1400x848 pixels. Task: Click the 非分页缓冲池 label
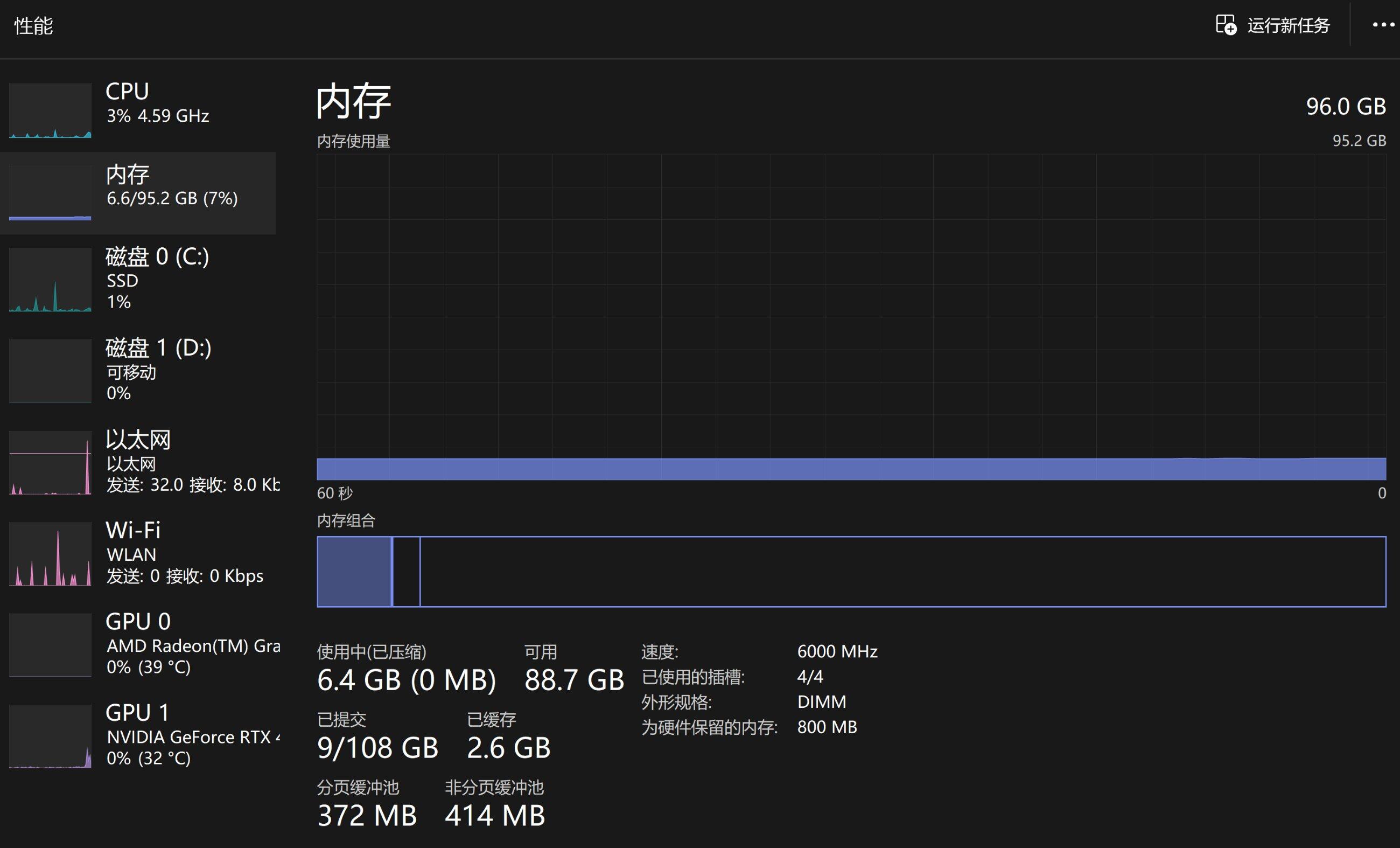(x=494, y=787)
